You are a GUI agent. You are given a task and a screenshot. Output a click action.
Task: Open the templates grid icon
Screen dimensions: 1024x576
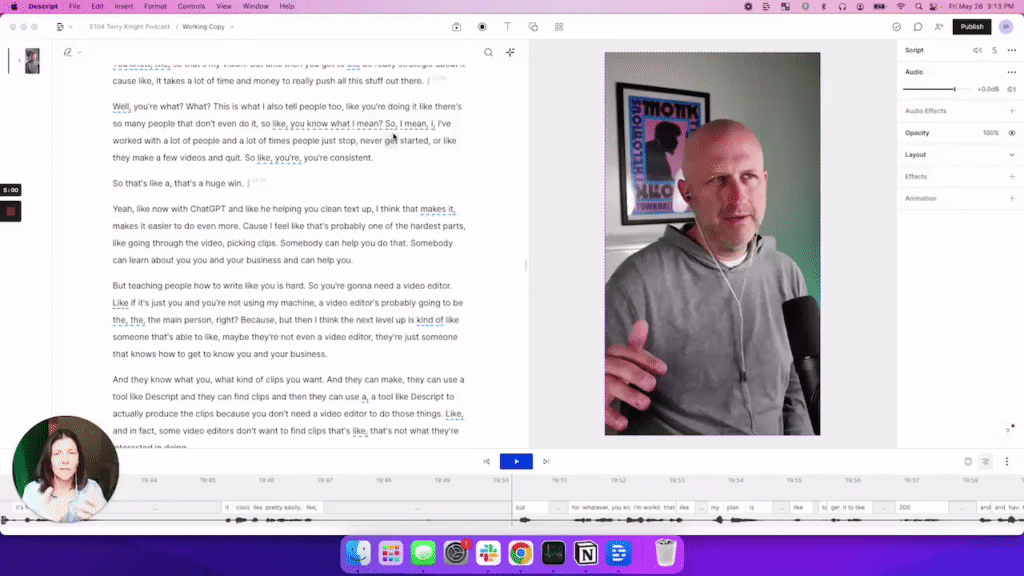click(x=560, y=27)
